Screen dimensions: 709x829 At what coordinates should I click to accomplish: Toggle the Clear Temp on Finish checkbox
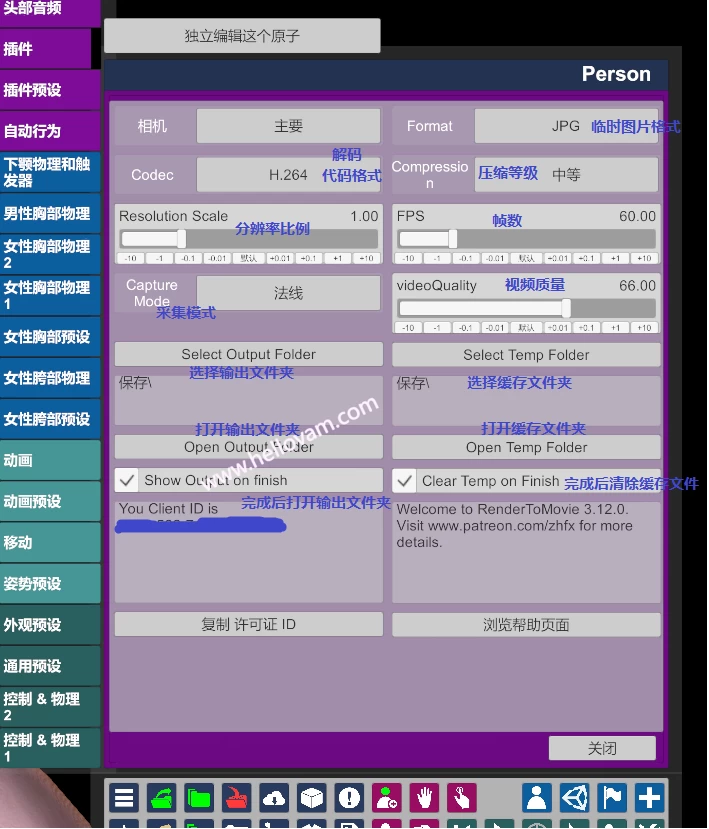(x=404, y=481)
